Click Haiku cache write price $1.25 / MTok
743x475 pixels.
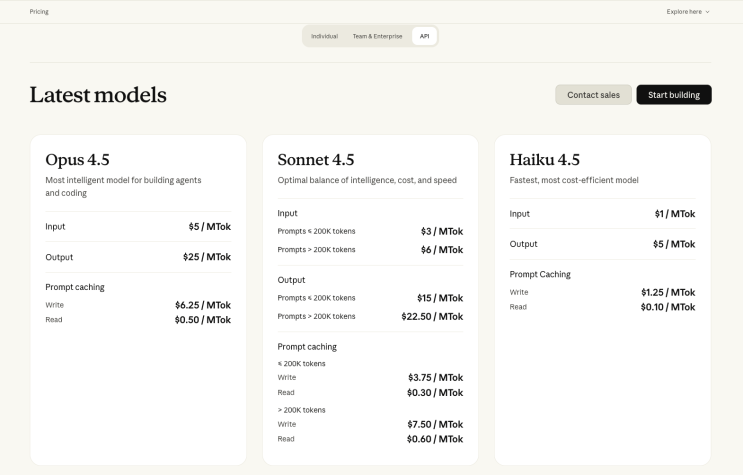668,292
